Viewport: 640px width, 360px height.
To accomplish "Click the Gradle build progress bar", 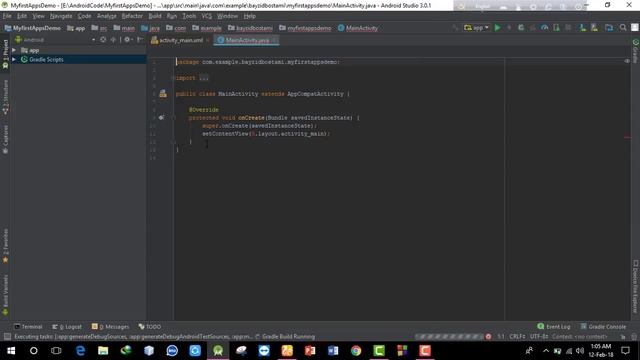I will [449, 337].
